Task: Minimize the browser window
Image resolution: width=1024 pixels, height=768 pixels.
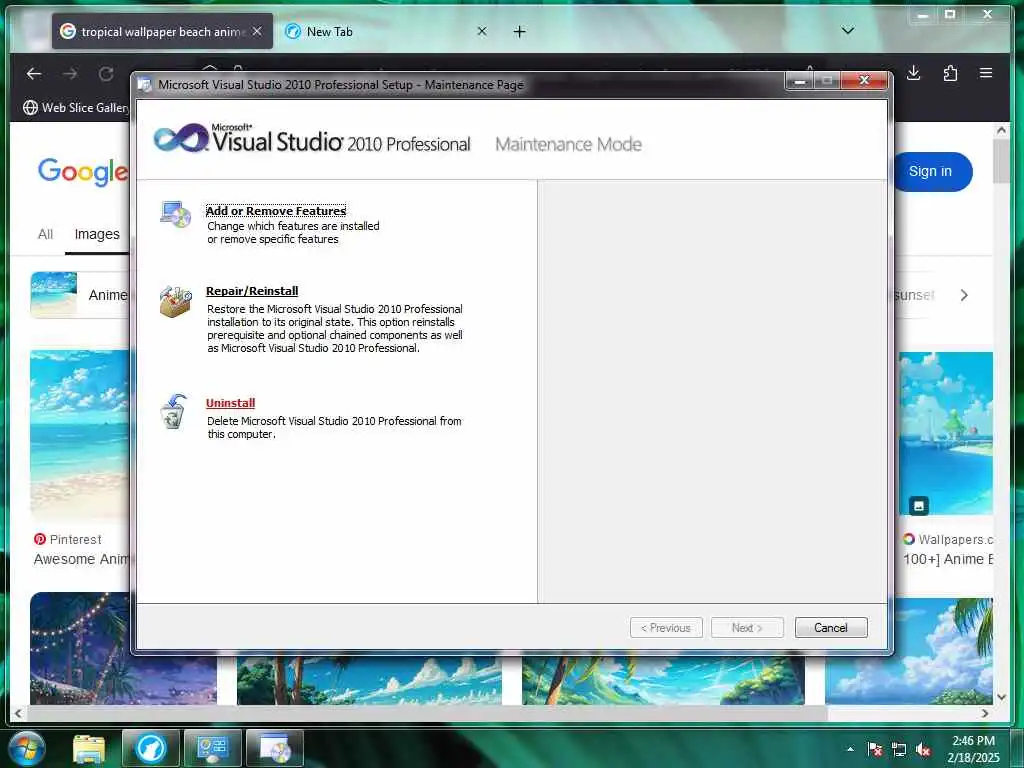Action: point(922,14)
